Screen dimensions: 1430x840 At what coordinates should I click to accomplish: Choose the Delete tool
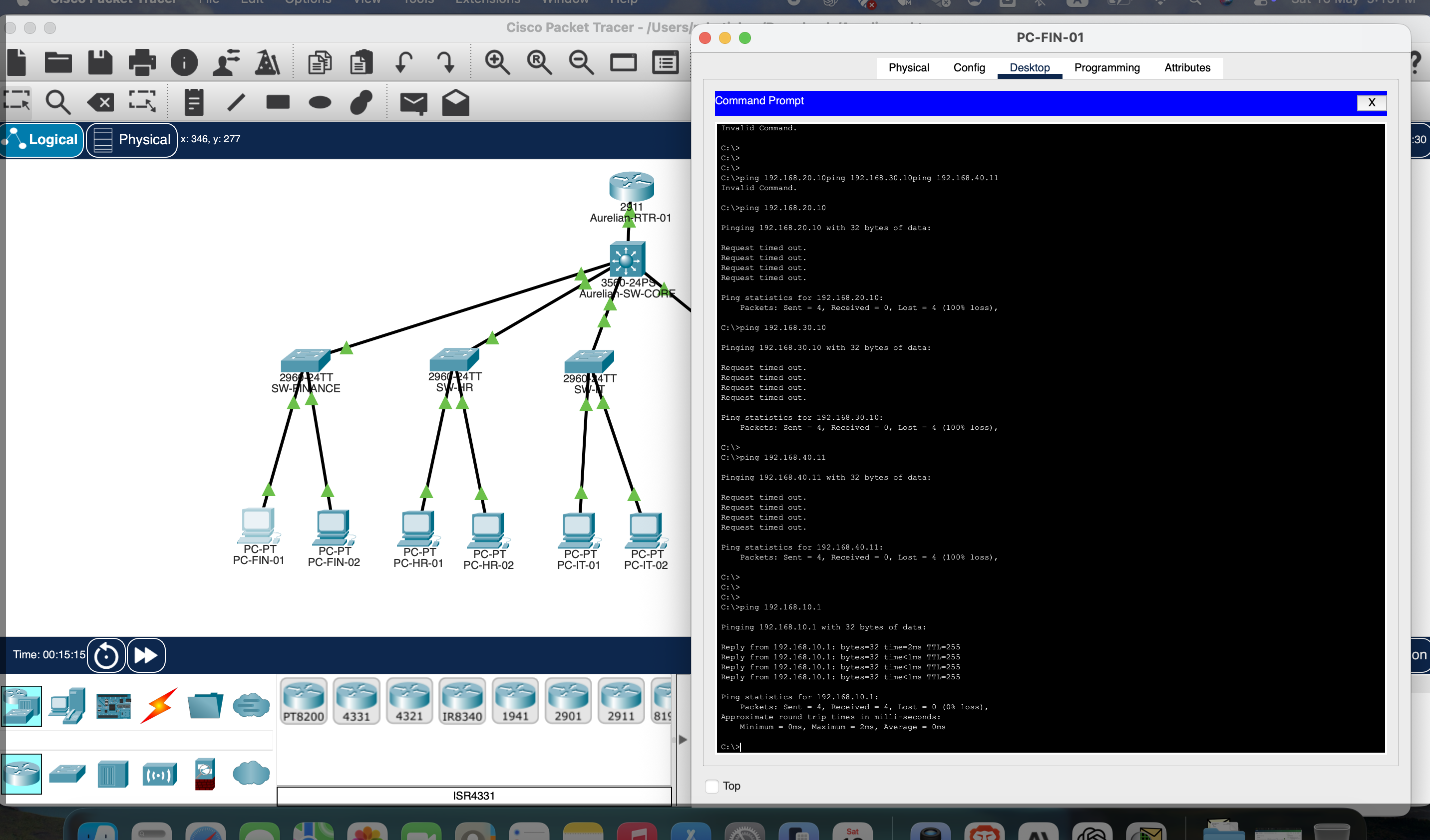(x=100, y=103)
